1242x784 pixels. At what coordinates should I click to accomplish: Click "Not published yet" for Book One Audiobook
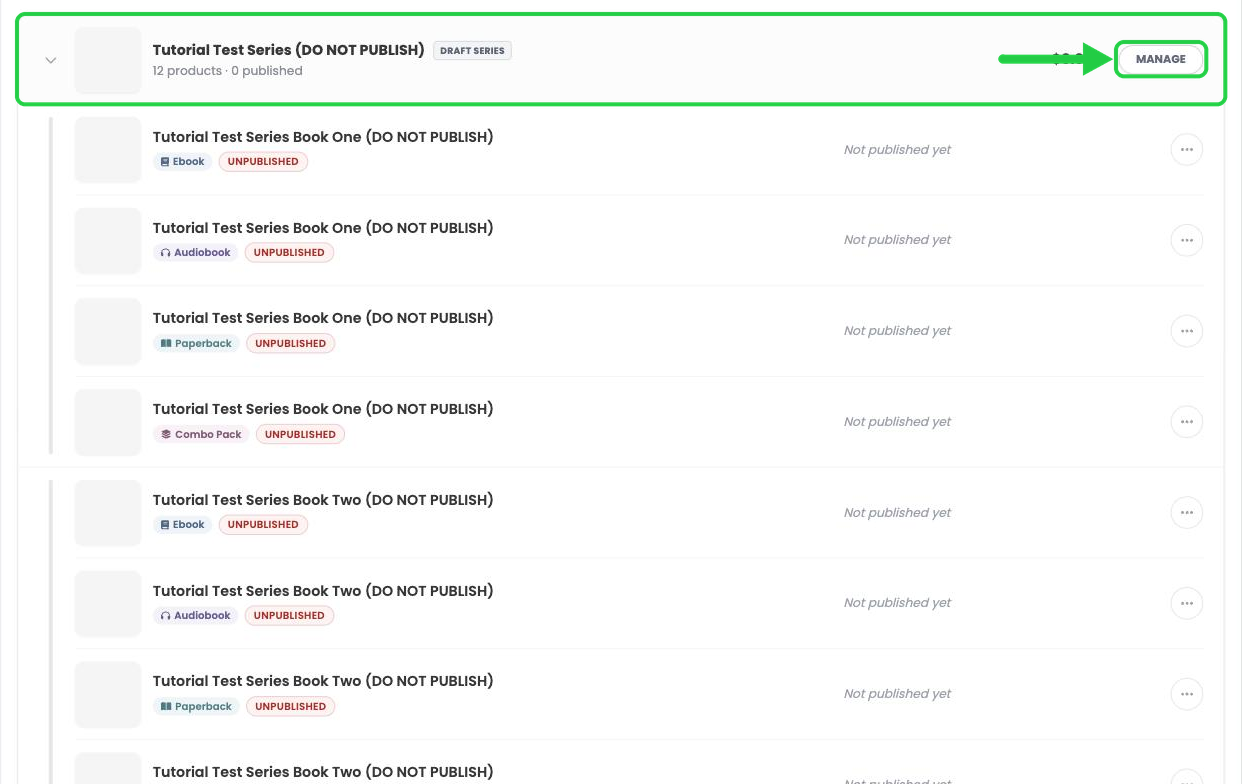(897, 240)
